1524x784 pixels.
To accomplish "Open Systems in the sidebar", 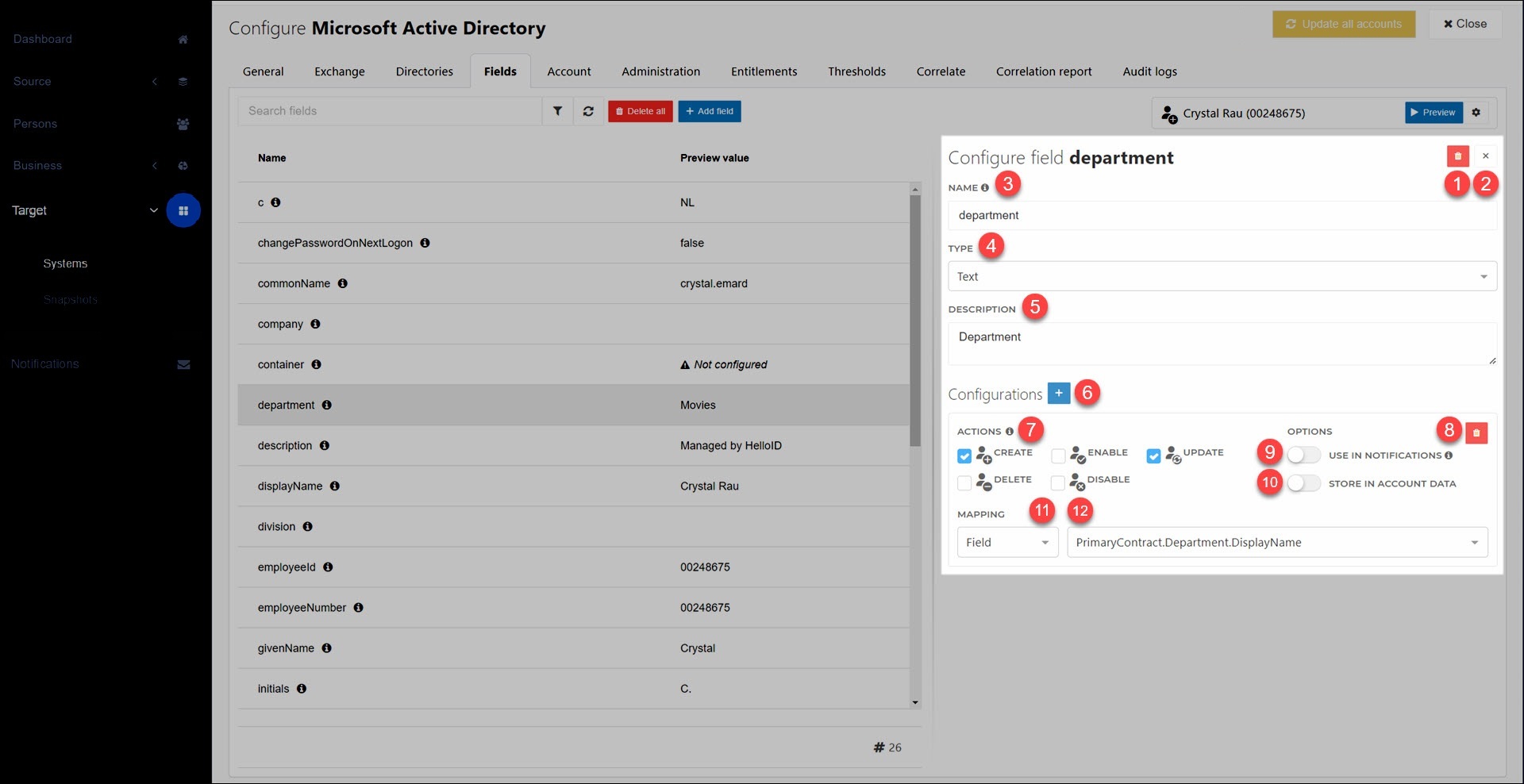I will coord(65,263).
